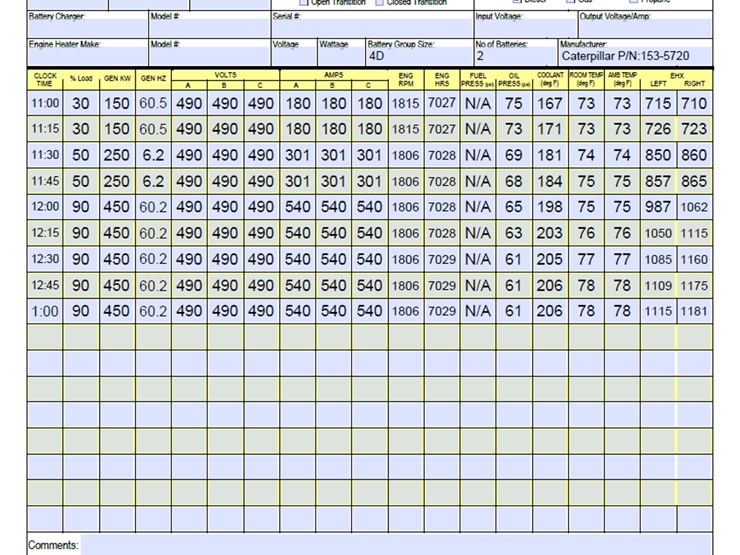Select the Wattage field
The width and height of the screenshot is (740, 555).
coord(340,56)
